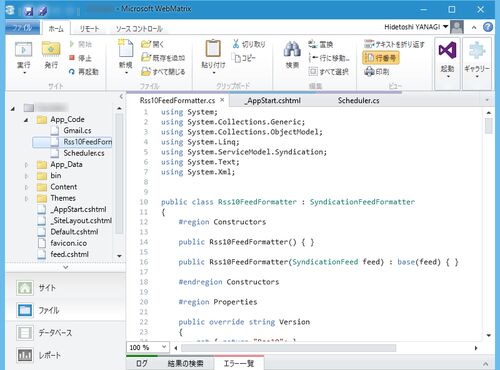Click the 実行 (Run) ribbon icon
Viewport: 500px width, 370px height.
pos(23,50)
